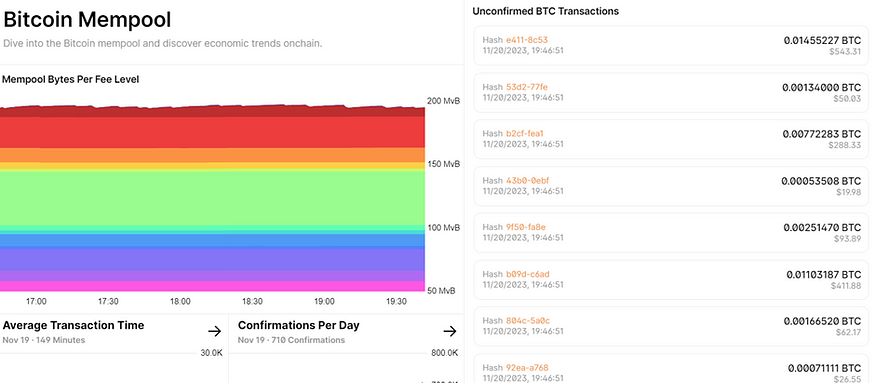Click the orange fee band in chart
Screen dimensions: 875x383
click(x=212, y=155)
